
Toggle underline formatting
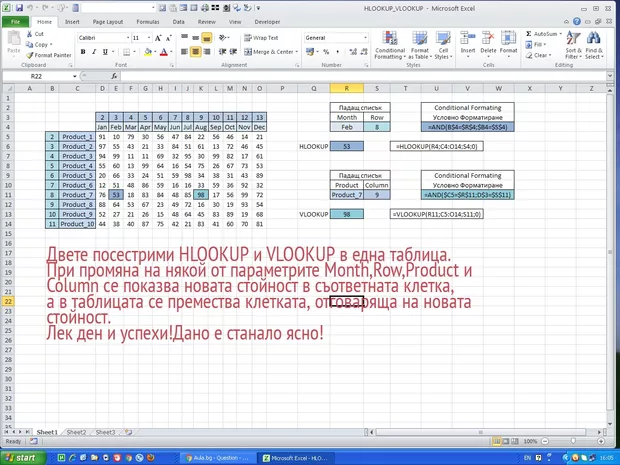coord(105,52)
